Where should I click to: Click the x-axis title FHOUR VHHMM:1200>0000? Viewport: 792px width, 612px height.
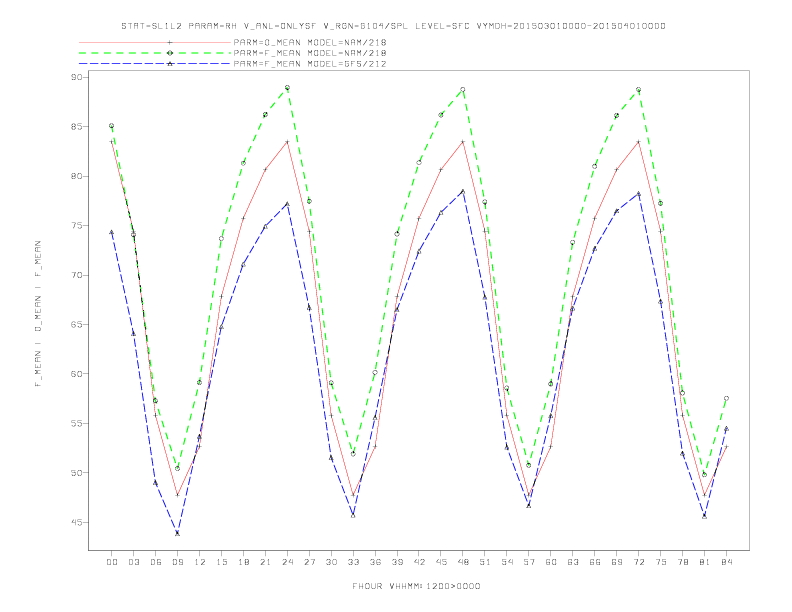[416, 586]
